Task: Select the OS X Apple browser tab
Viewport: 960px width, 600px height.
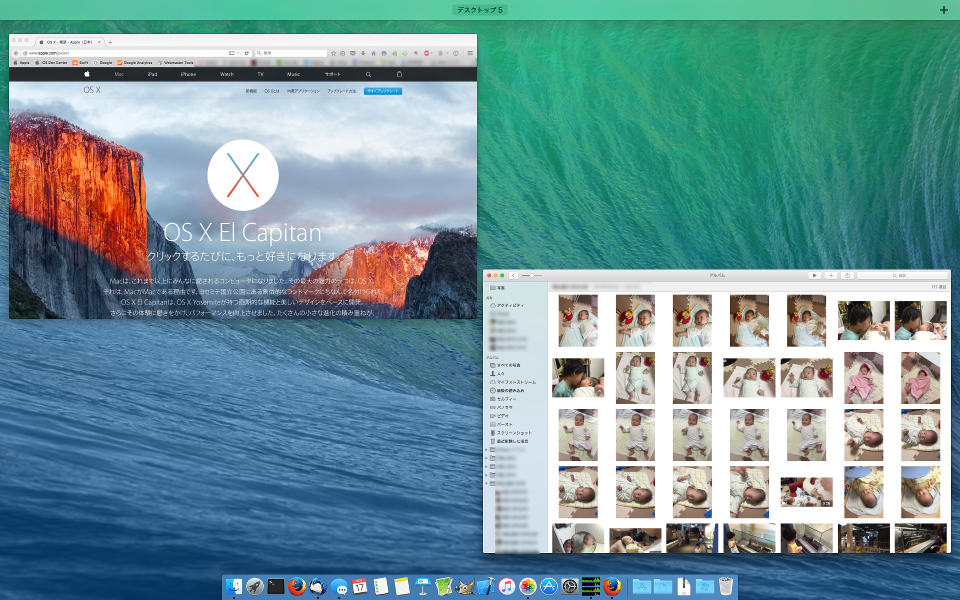Action: click(70, 42)
